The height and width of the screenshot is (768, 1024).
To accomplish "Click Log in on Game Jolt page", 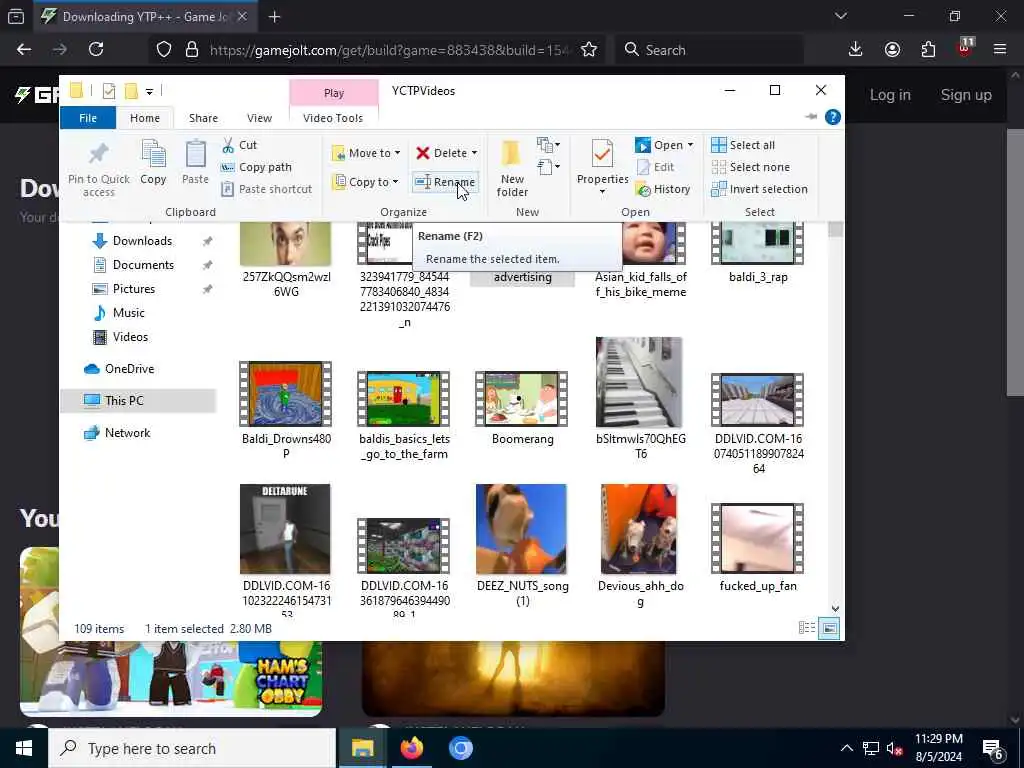I will pyautogui.click(x=889, y=95).
